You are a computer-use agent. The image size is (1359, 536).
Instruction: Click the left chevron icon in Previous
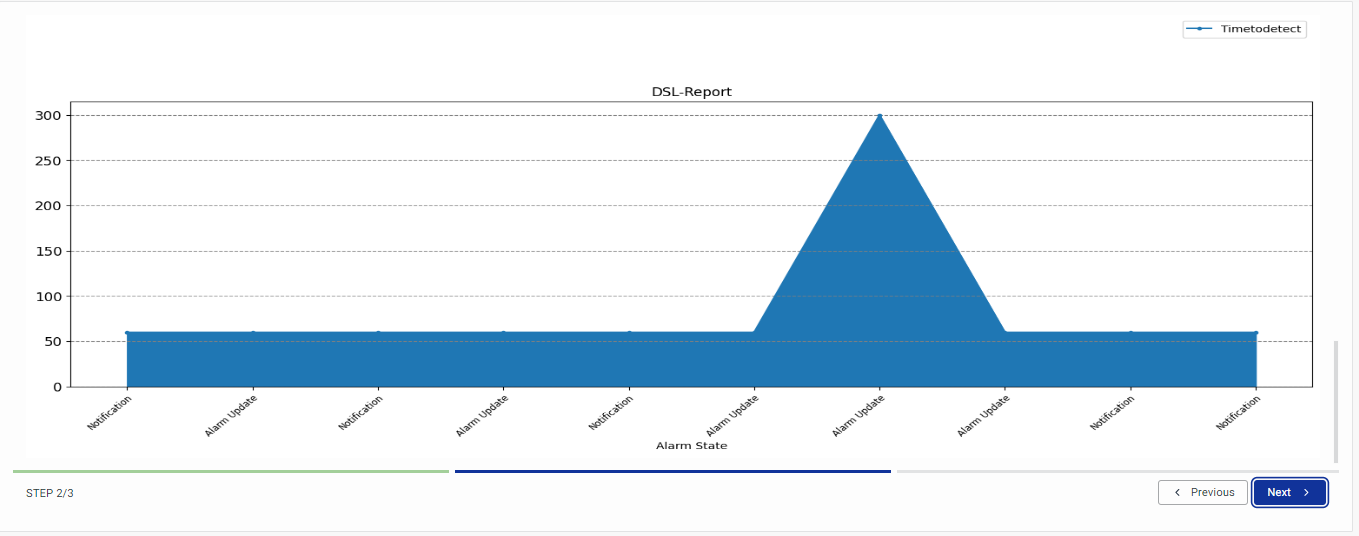[1177, 493]
